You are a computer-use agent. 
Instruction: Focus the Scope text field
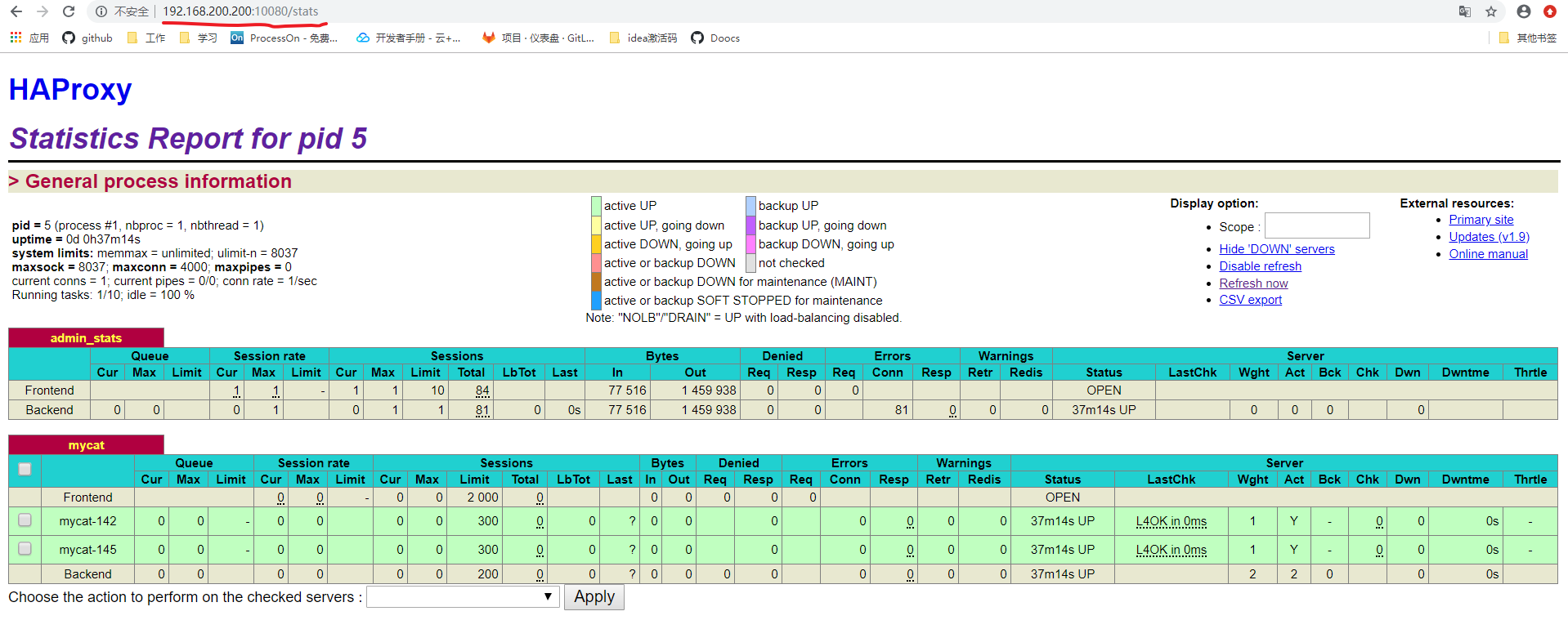point(1317,226)
